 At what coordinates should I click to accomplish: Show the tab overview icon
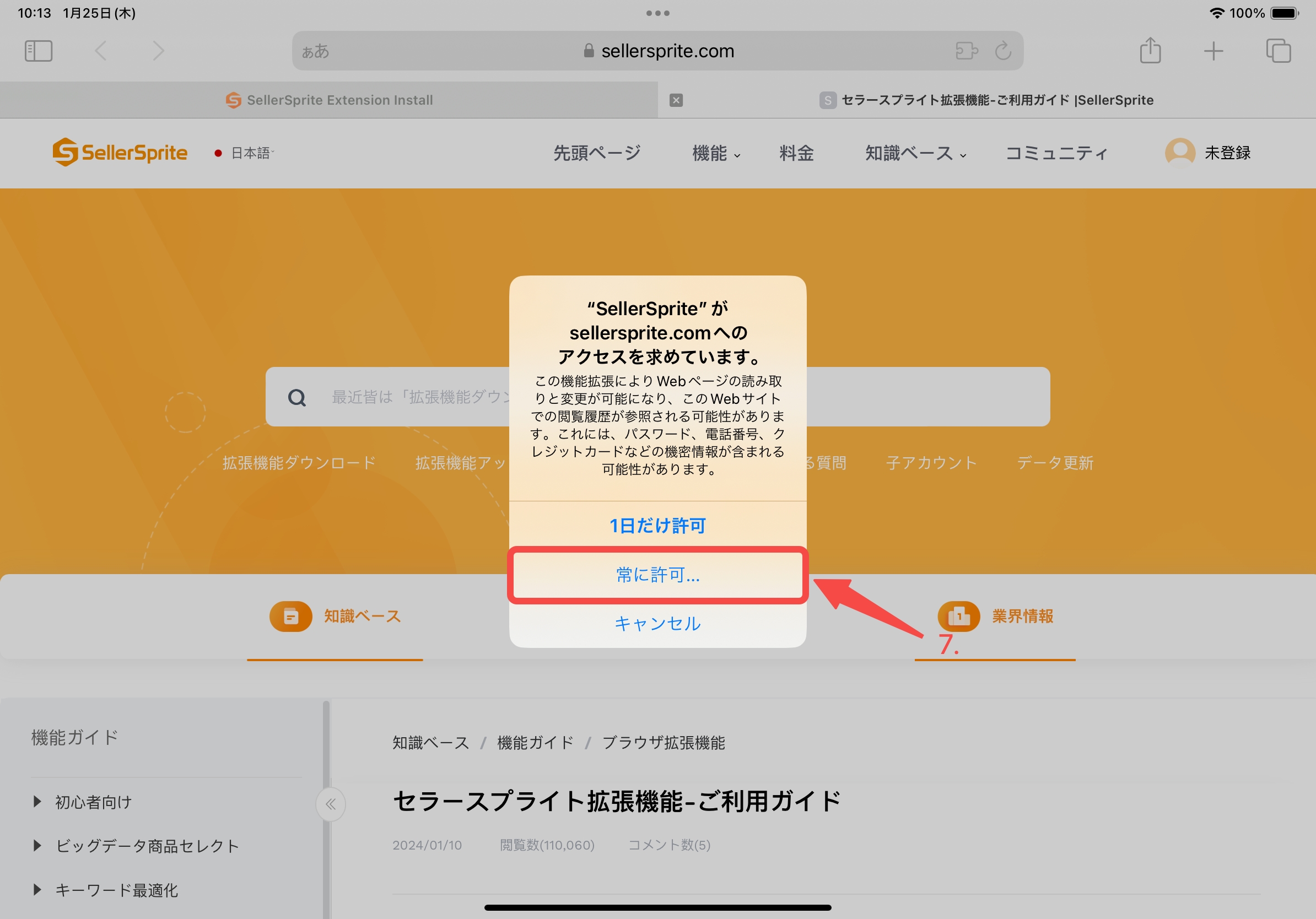click(x=1278, y=51)
